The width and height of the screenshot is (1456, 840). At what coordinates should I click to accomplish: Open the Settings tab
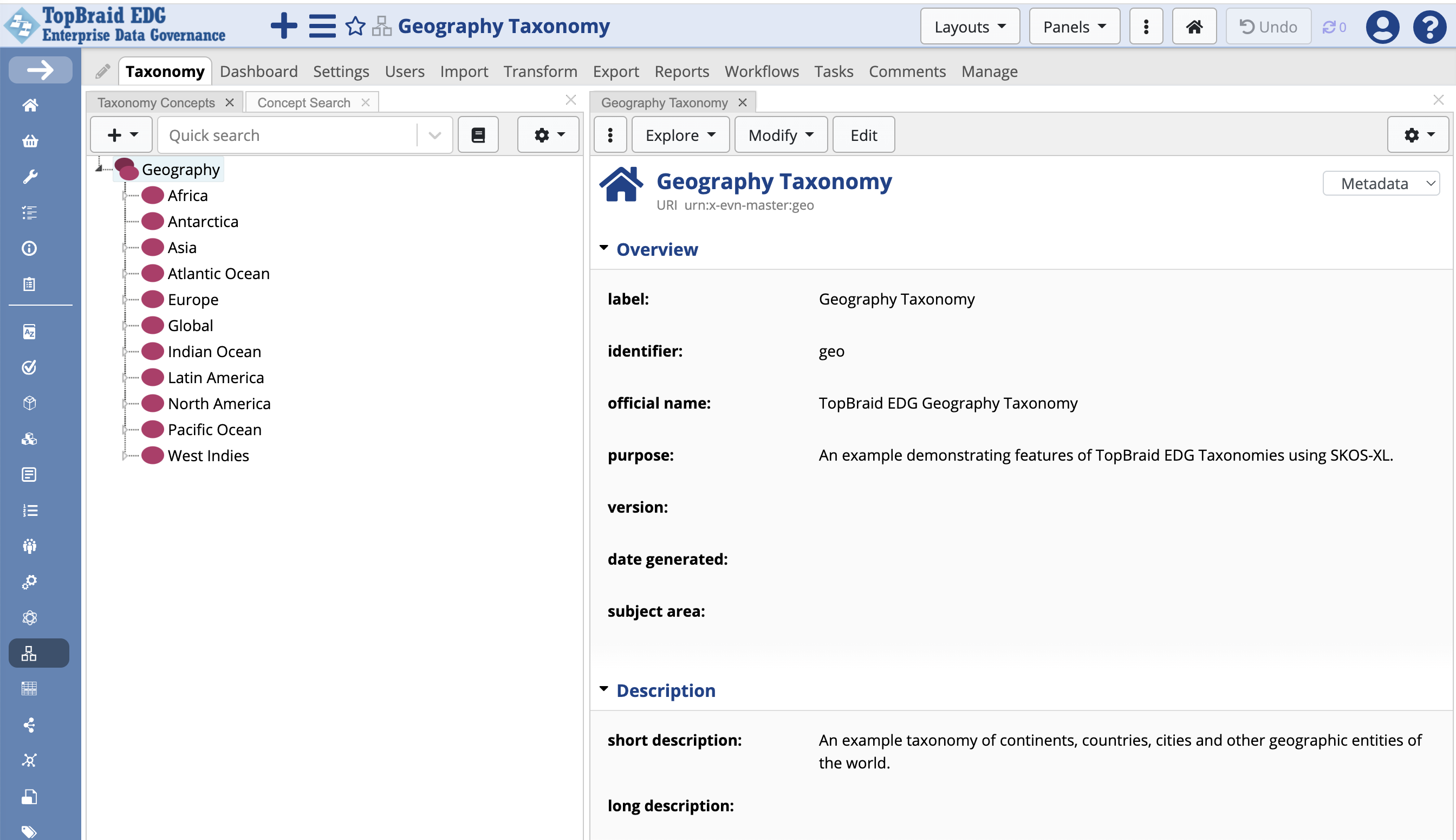341,72
